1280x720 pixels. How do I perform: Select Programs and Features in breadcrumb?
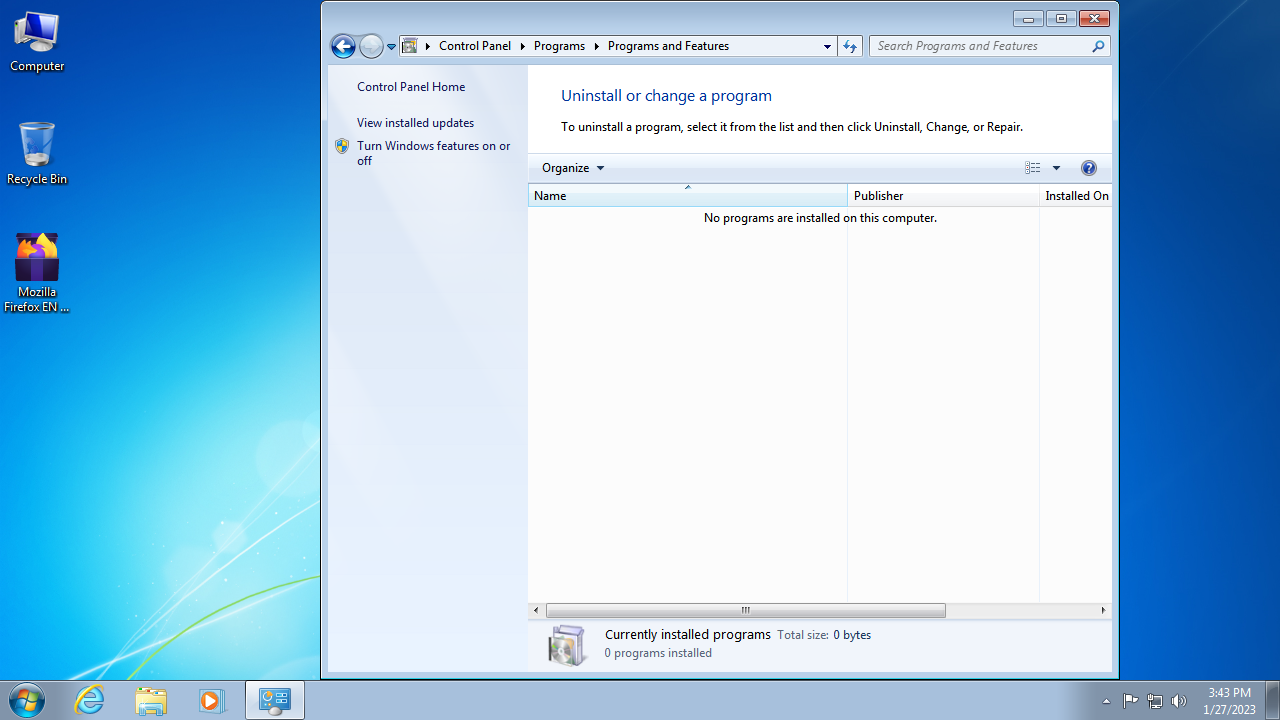pyautogui.click(x=668, y=46)
